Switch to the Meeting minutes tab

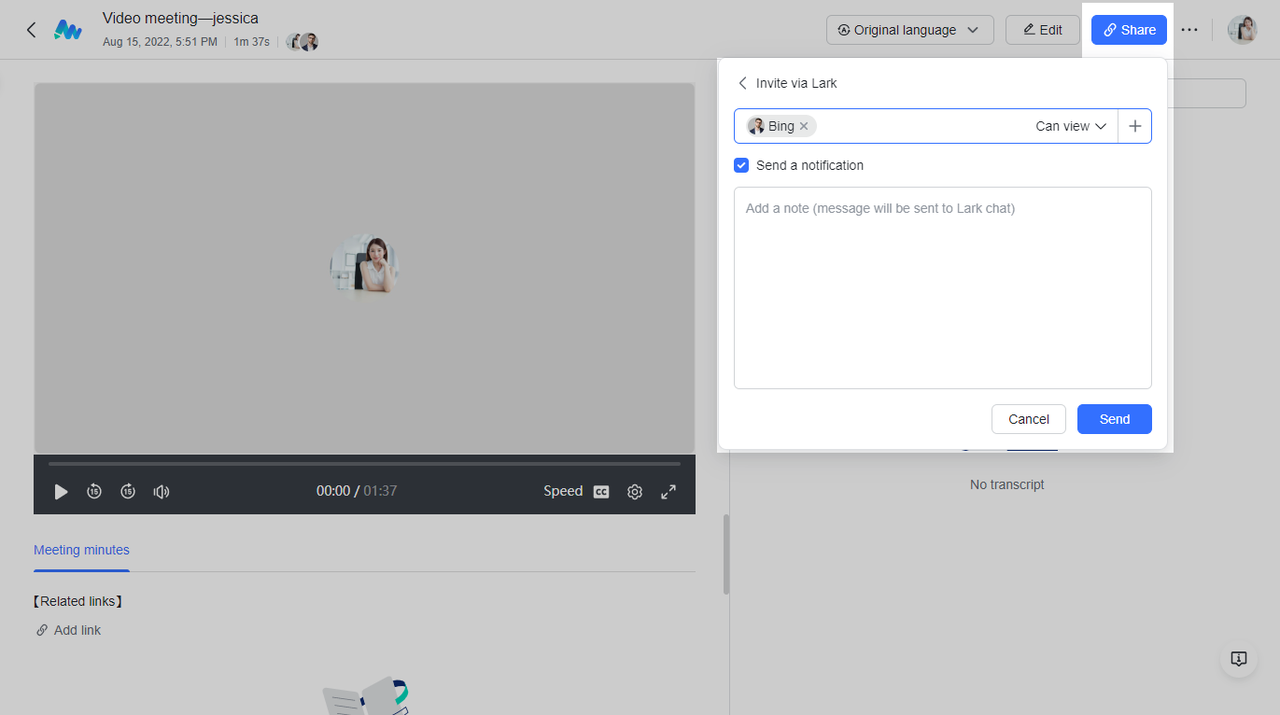(81, 550)
